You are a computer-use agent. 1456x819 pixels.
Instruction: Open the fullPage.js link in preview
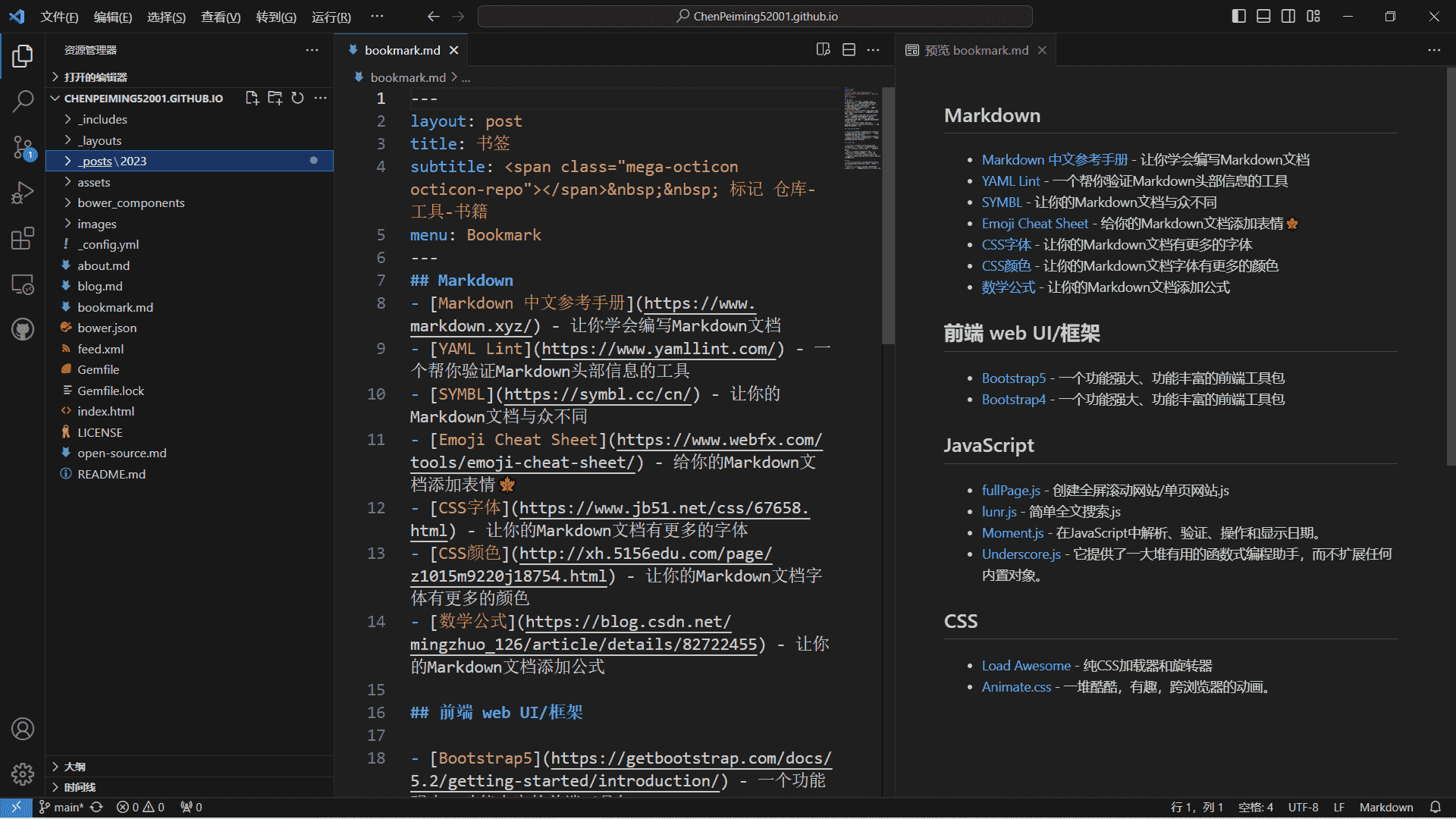(1011, 491)
